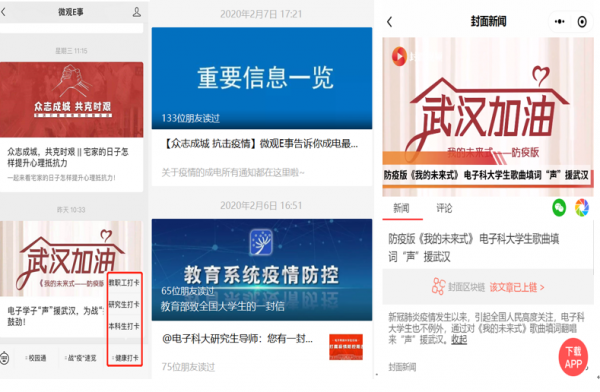Image resolution: width=600 pixels, height=392 pixels.
Task: Open the 武汉加油 article banner in 微观E事
Action: [54, 258]
